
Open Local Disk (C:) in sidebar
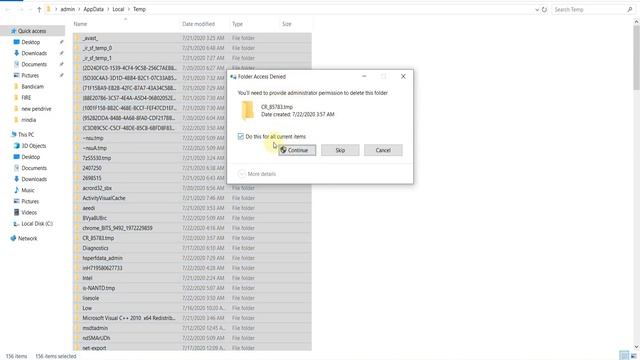[x=37, y=224]
